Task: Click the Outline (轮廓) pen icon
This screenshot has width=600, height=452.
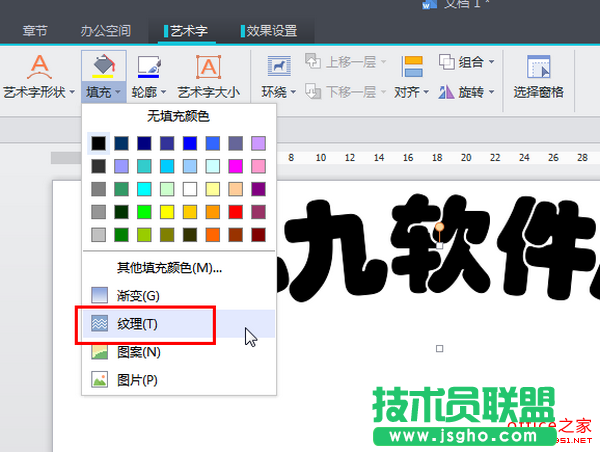Action: pyautogui.click(x=149, y=67)
